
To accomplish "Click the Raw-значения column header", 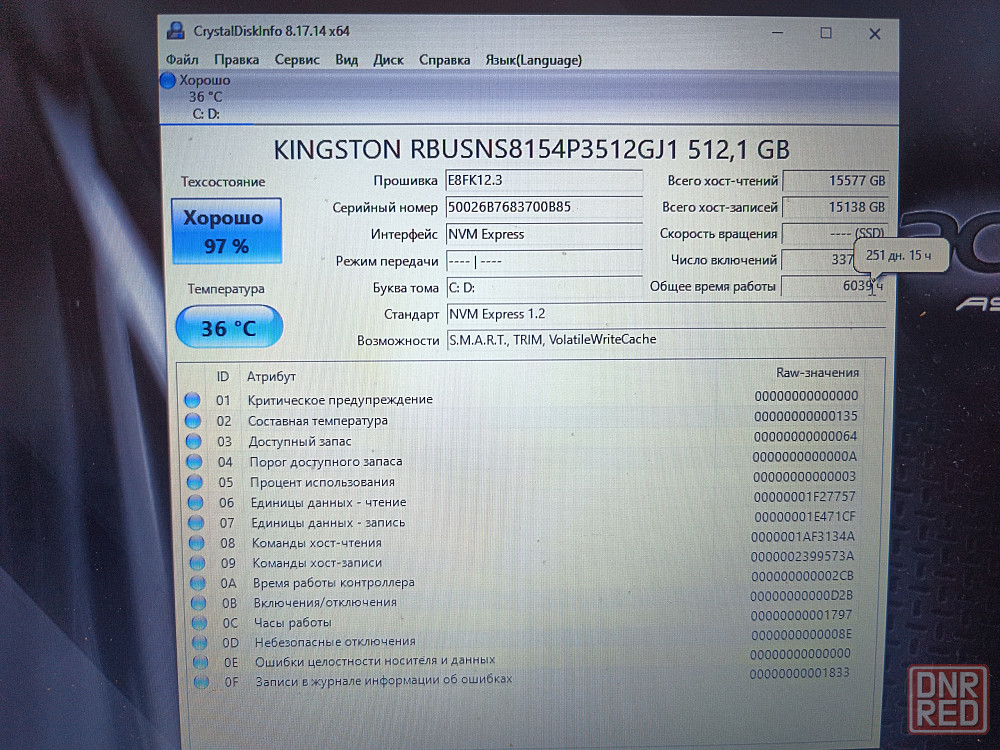I will pos(817,372).
